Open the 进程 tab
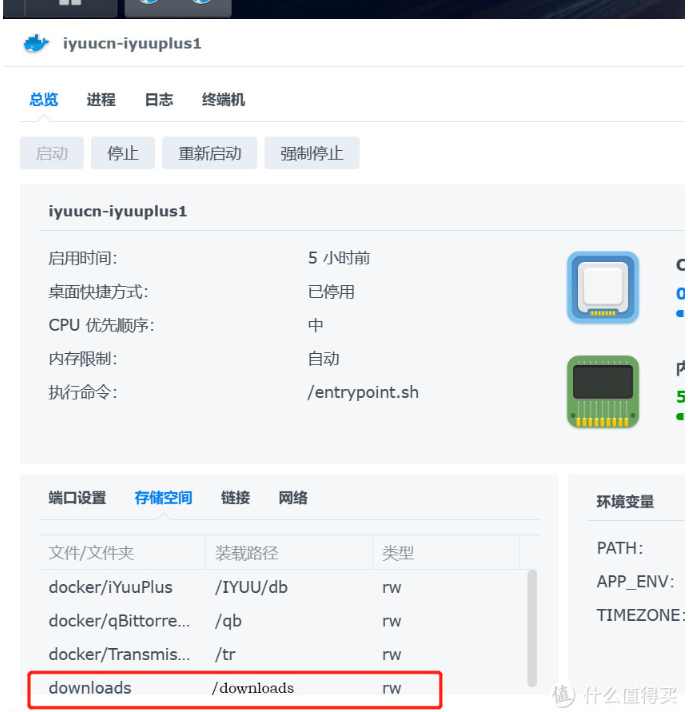This screenshot has height=712, width=688. click(101, 99)
